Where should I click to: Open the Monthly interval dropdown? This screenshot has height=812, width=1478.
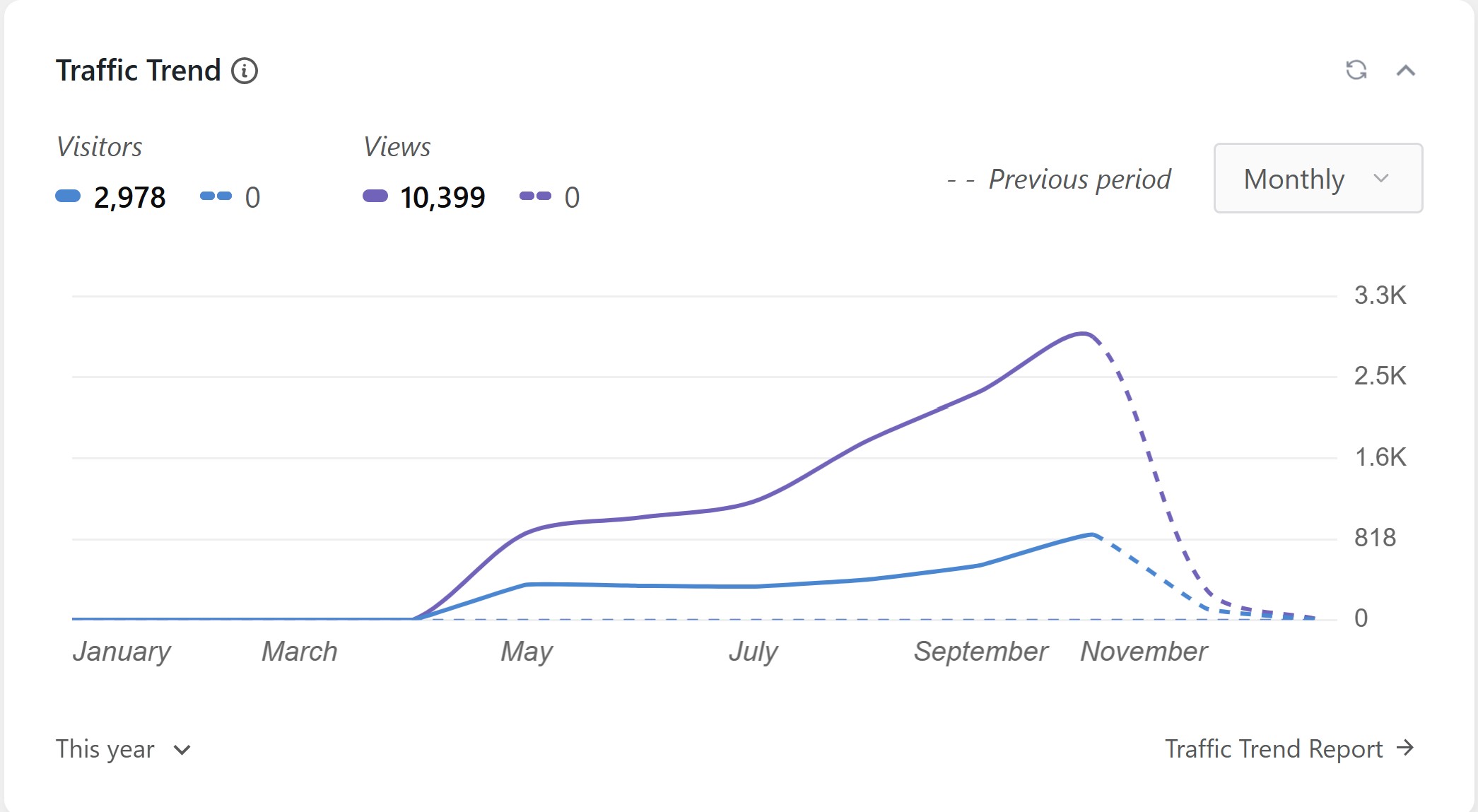coord(1318,179)
